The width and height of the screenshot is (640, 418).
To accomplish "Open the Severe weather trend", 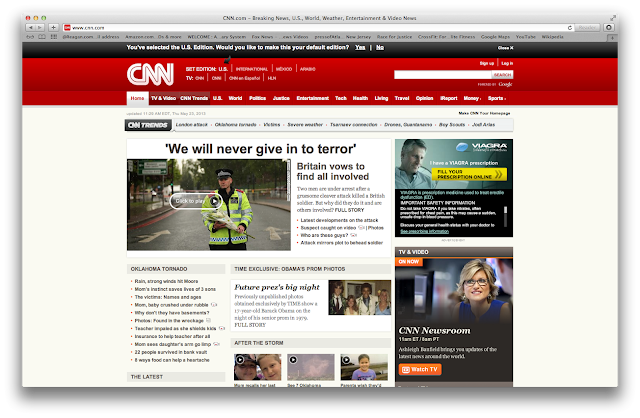I will 305,125.
